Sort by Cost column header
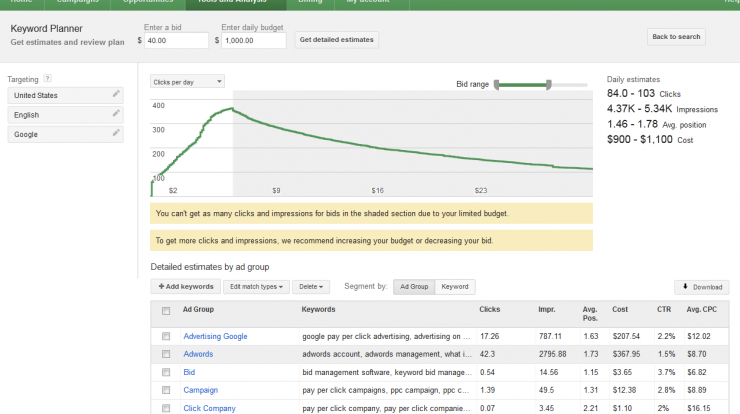Image resolution: width=740 pixels, height=414 pixels. 620,309
